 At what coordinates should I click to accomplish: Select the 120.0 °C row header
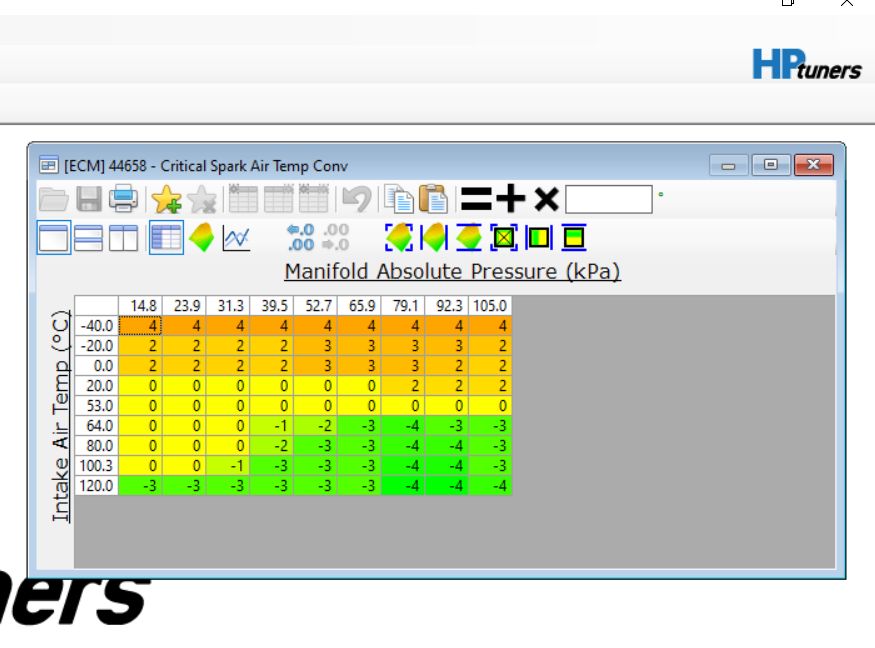click(97, 485)
